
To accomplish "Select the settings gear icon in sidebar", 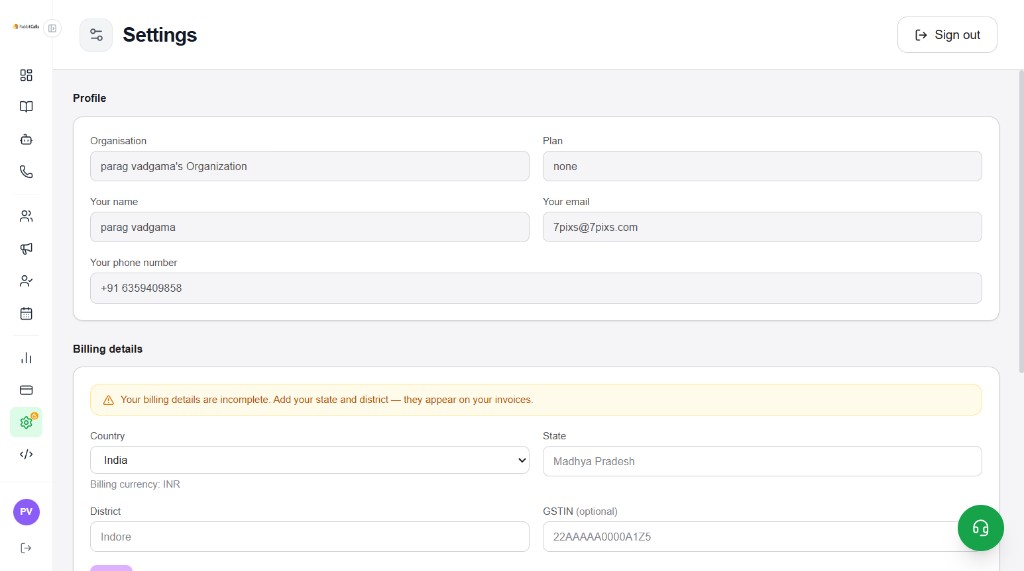I will point(26,422).
